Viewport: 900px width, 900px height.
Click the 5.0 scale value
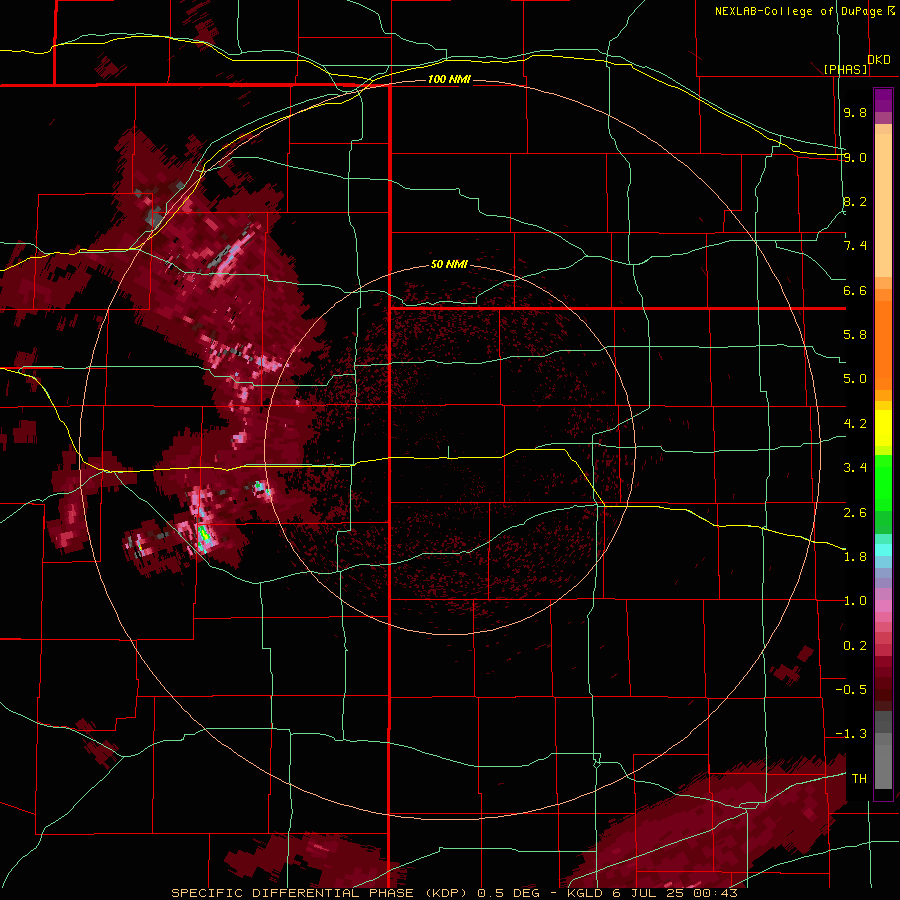click(855, 379)
